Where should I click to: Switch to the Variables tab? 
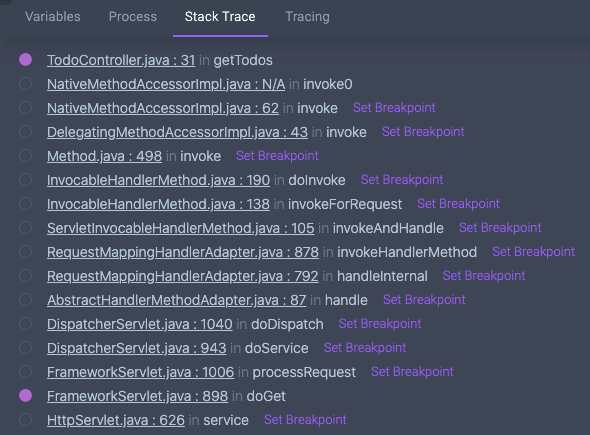[x=53, y=17]
